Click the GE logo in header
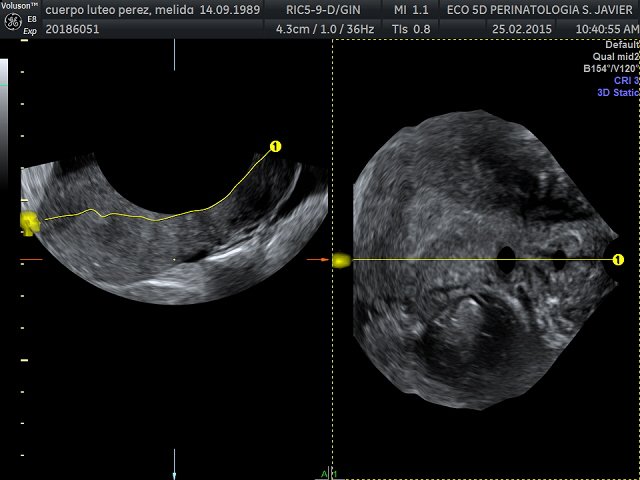Viewport: 640px width, 480px height. coord(13,22)
